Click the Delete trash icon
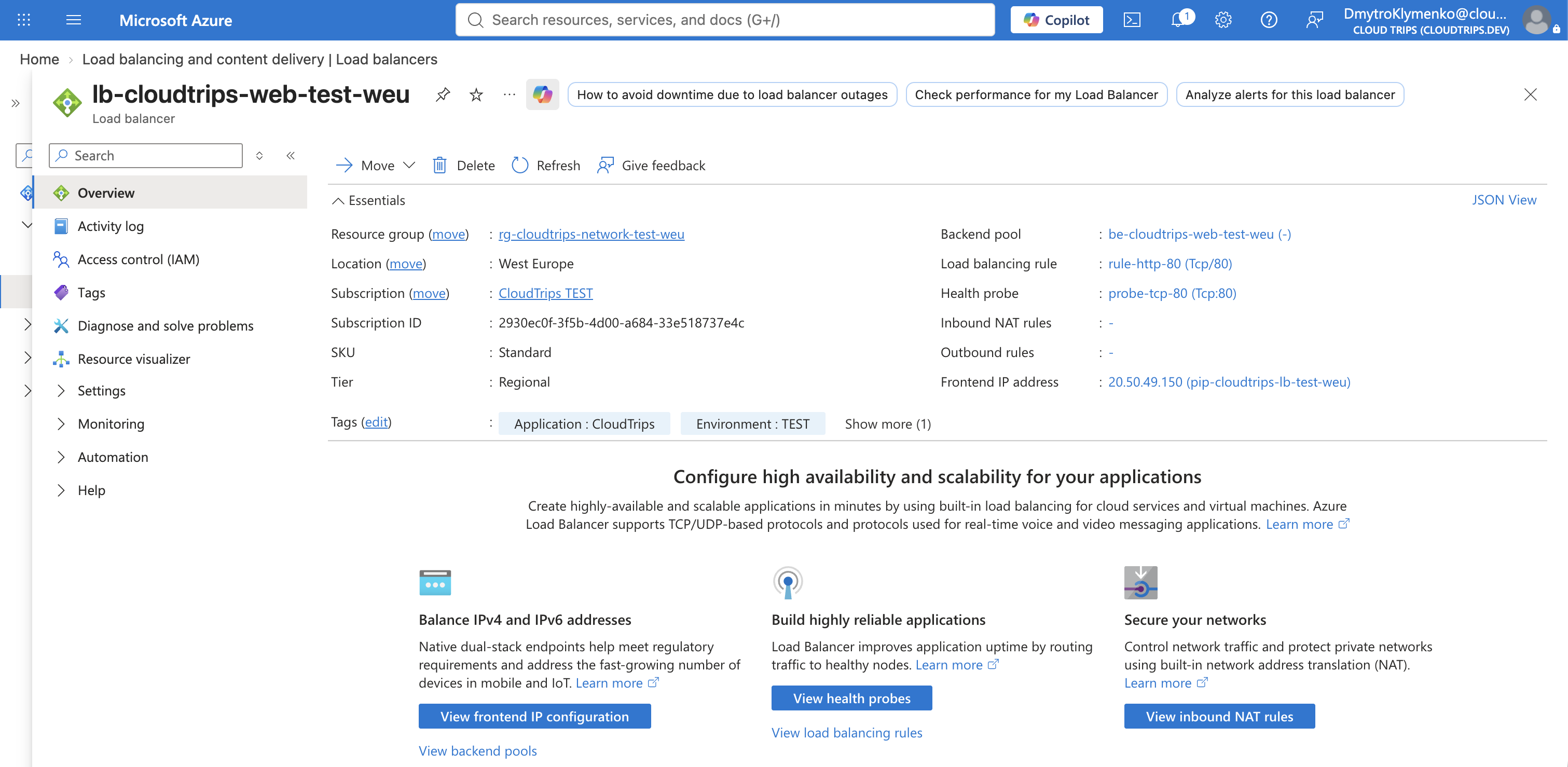Image resolution: width=1568 pixels, height=767 pixels. pos(439,166)
